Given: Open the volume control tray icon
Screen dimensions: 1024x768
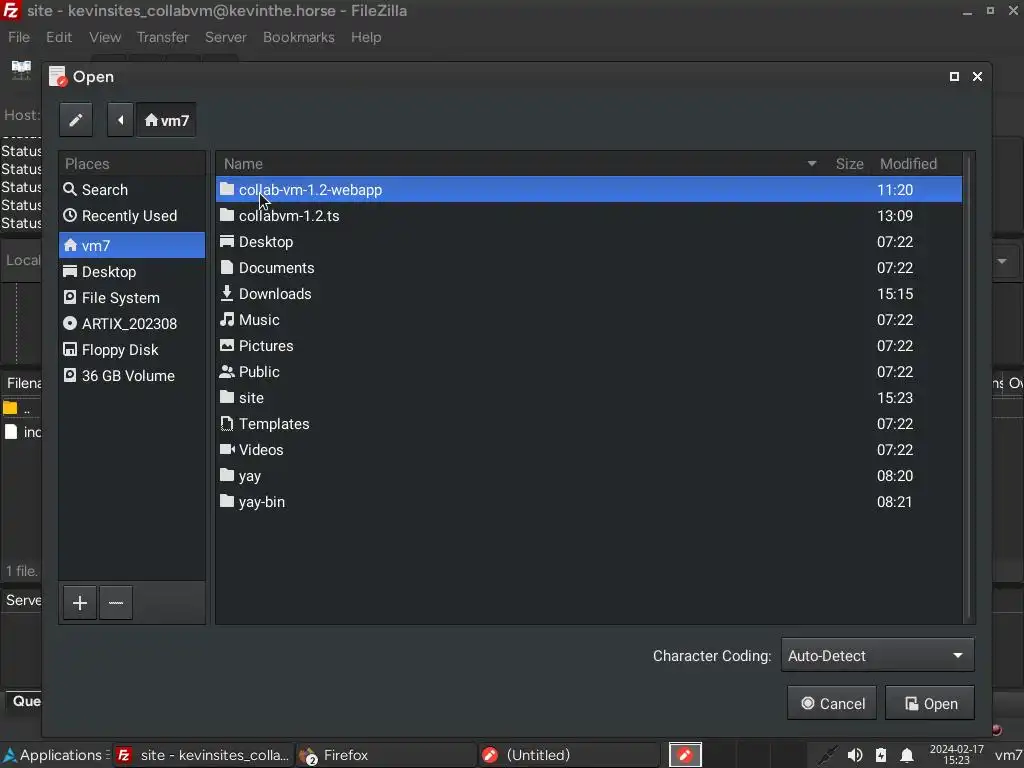Looking at the screenshot, I should 854,756.
